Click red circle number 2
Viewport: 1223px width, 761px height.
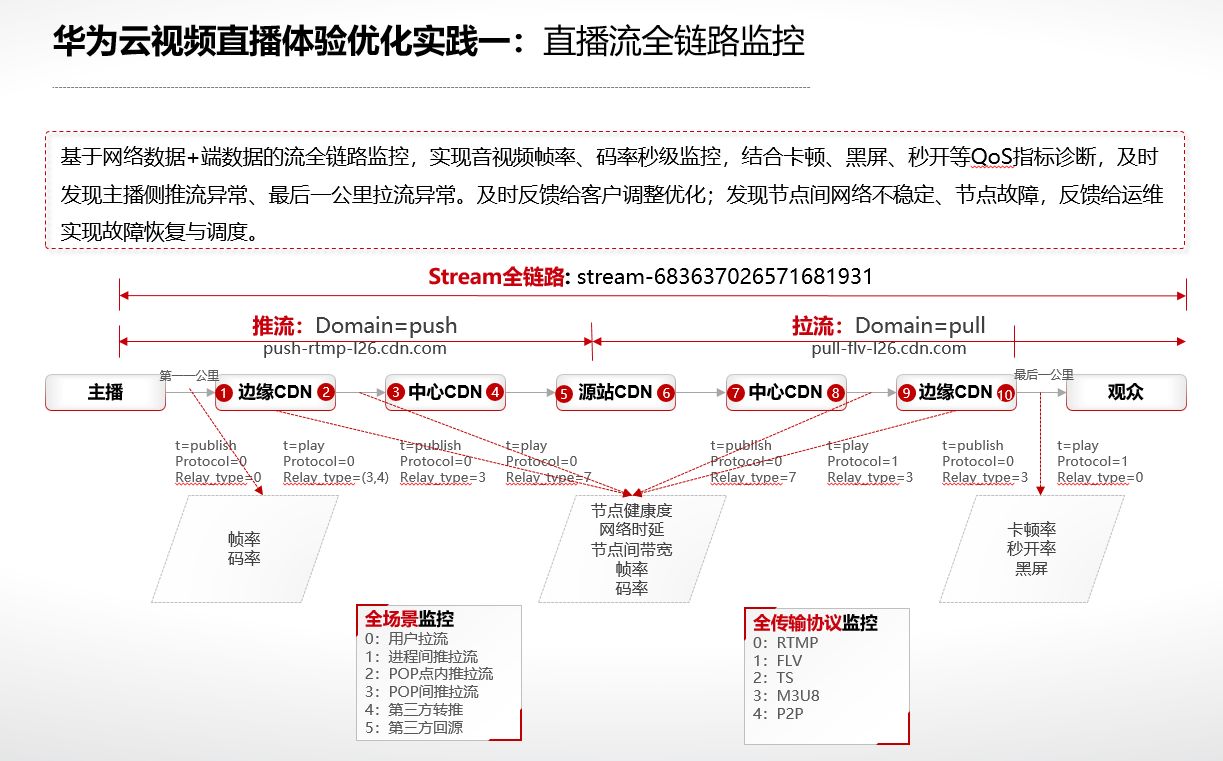[x=326, y=393]
